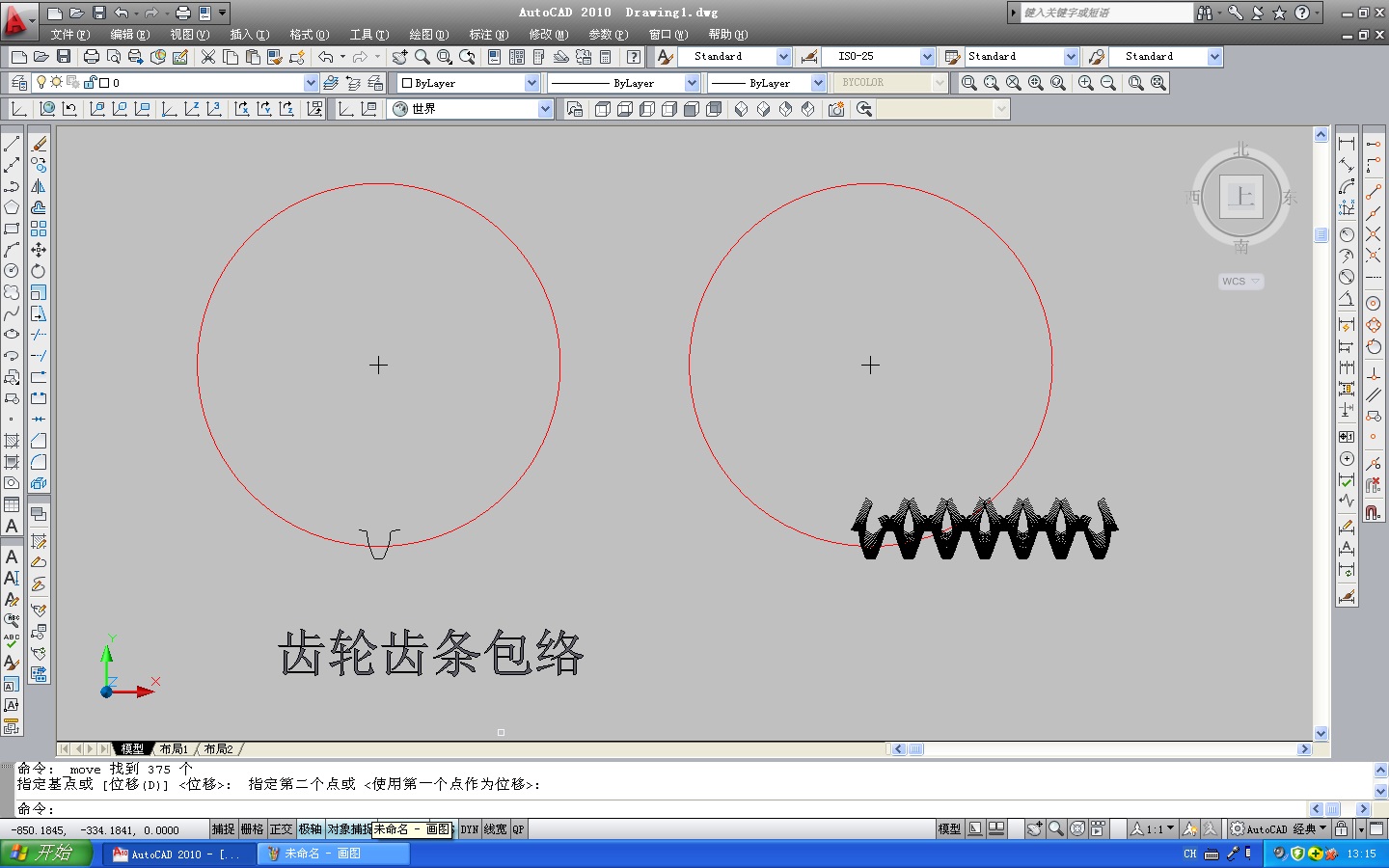Open the QuickCalc calculator icon
The image size is (1389, 868).
pyautogui.click(x=606, y=57)
